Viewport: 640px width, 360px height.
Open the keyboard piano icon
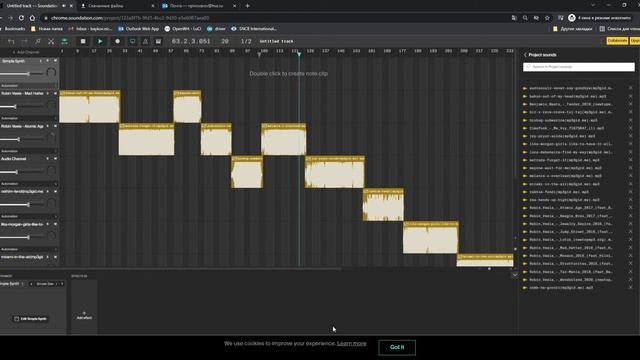158,41
